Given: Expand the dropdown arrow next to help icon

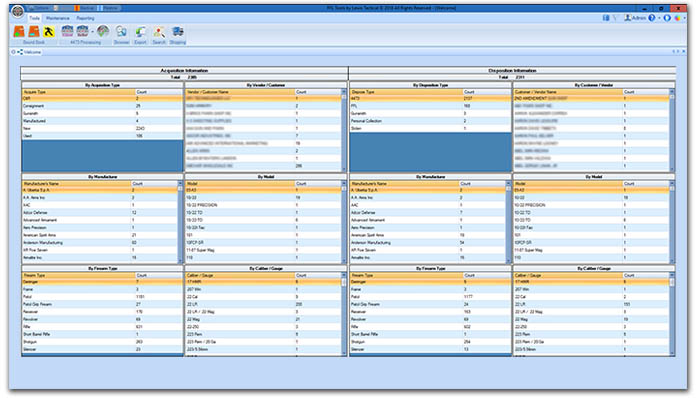Looking at the screenshot, I should (x=659, y=18).
